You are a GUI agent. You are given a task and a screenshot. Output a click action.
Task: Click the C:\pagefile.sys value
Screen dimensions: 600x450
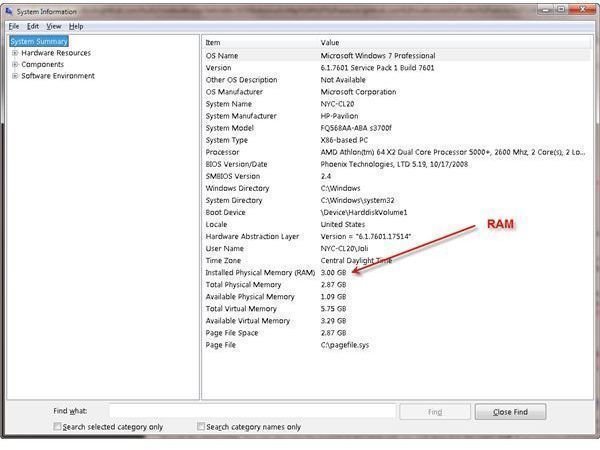tap(345, 345)
